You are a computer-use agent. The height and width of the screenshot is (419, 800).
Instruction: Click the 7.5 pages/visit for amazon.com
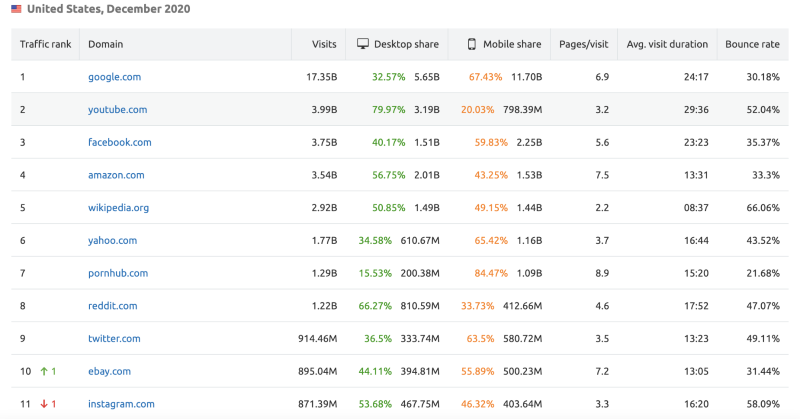click(602, 175)
